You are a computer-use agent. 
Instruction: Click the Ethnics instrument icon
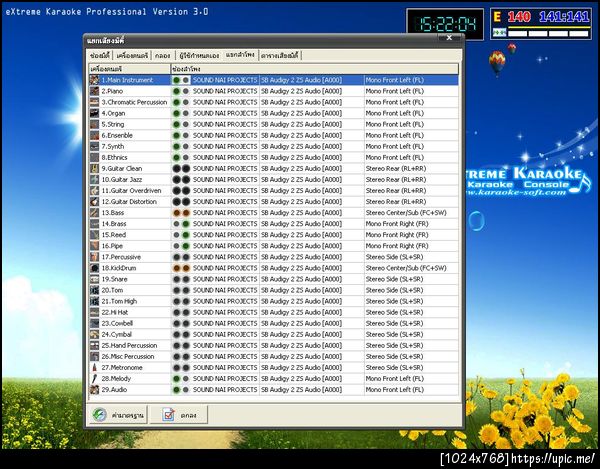click(x=94, y=158)
